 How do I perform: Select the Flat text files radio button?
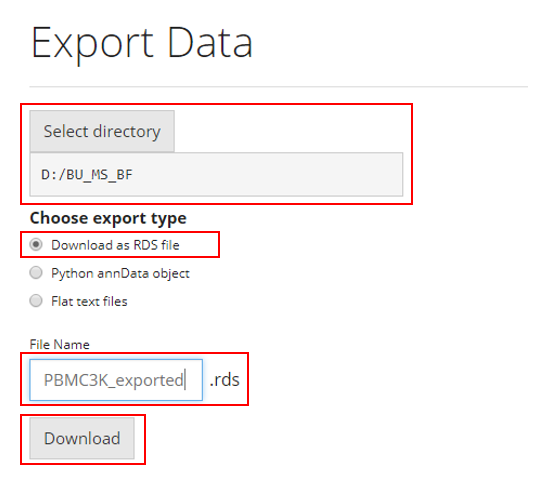[x=36, y=301]
